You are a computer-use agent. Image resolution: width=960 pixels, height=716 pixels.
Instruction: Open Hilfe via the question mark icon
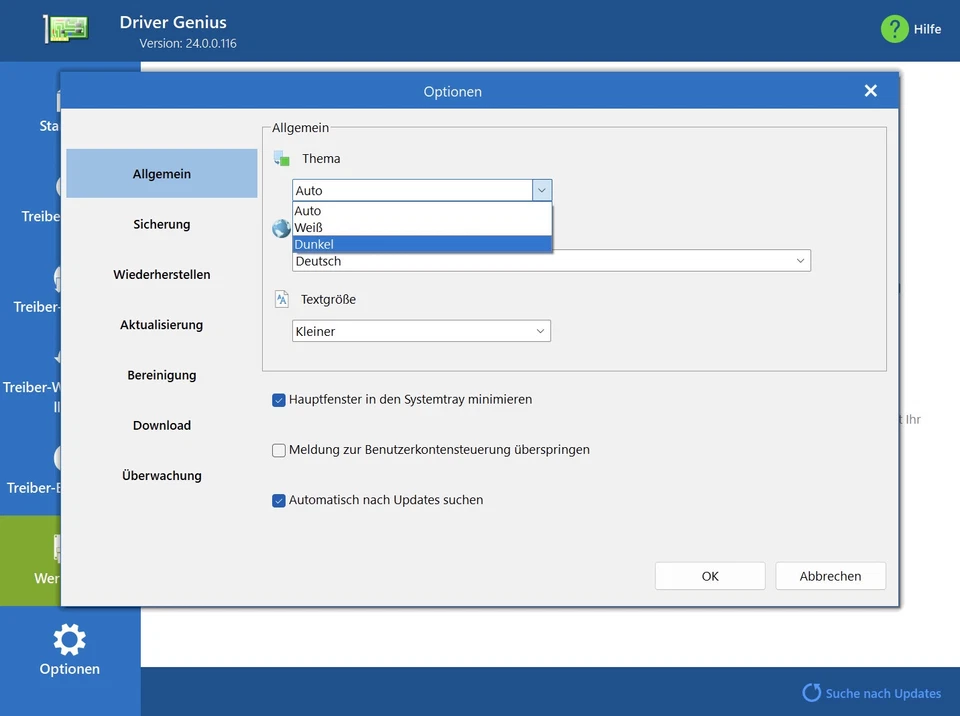pyautogui.click(x=895, y=29)
